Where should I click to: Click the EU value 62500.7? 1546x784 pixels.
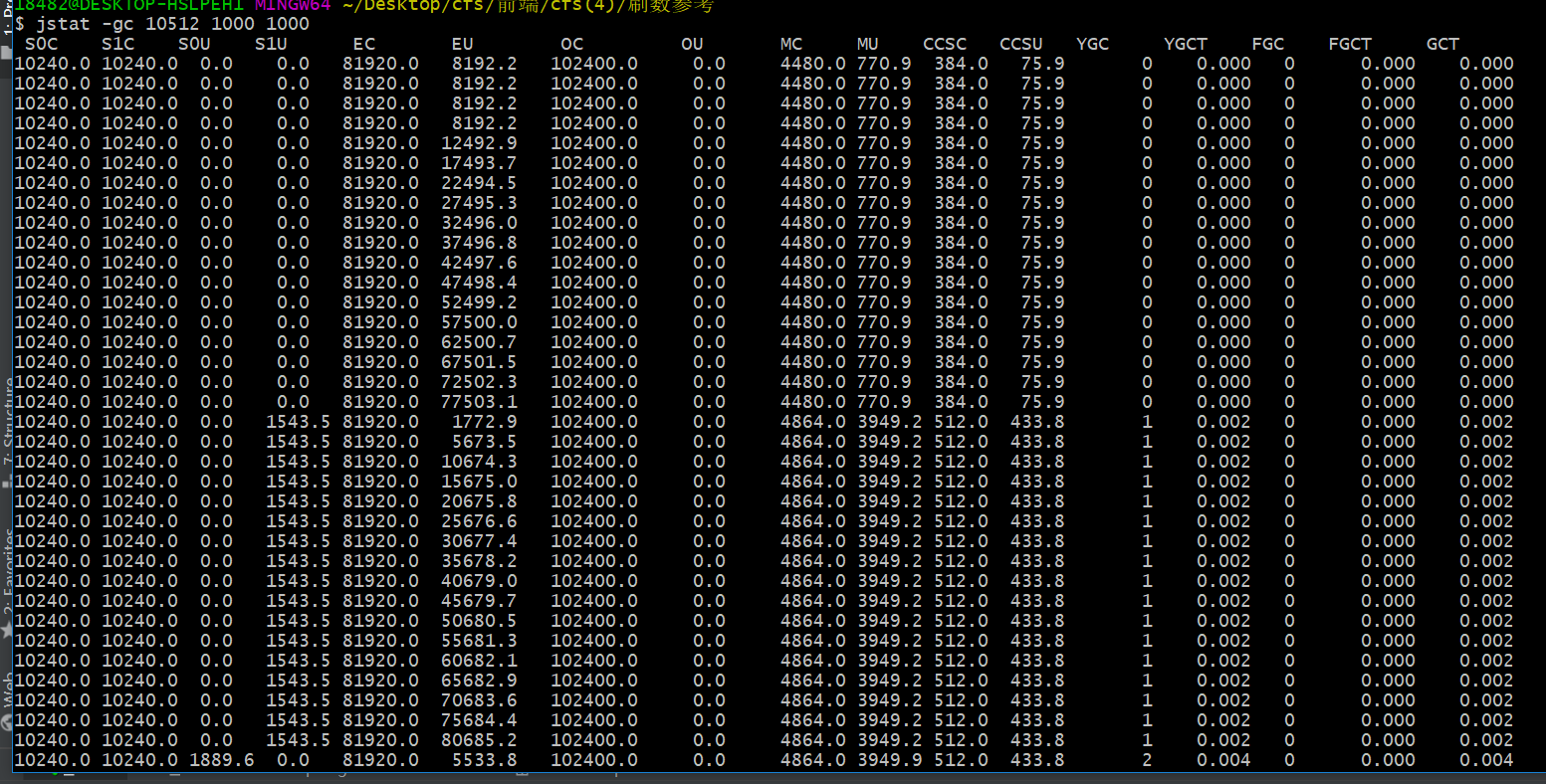480,342
